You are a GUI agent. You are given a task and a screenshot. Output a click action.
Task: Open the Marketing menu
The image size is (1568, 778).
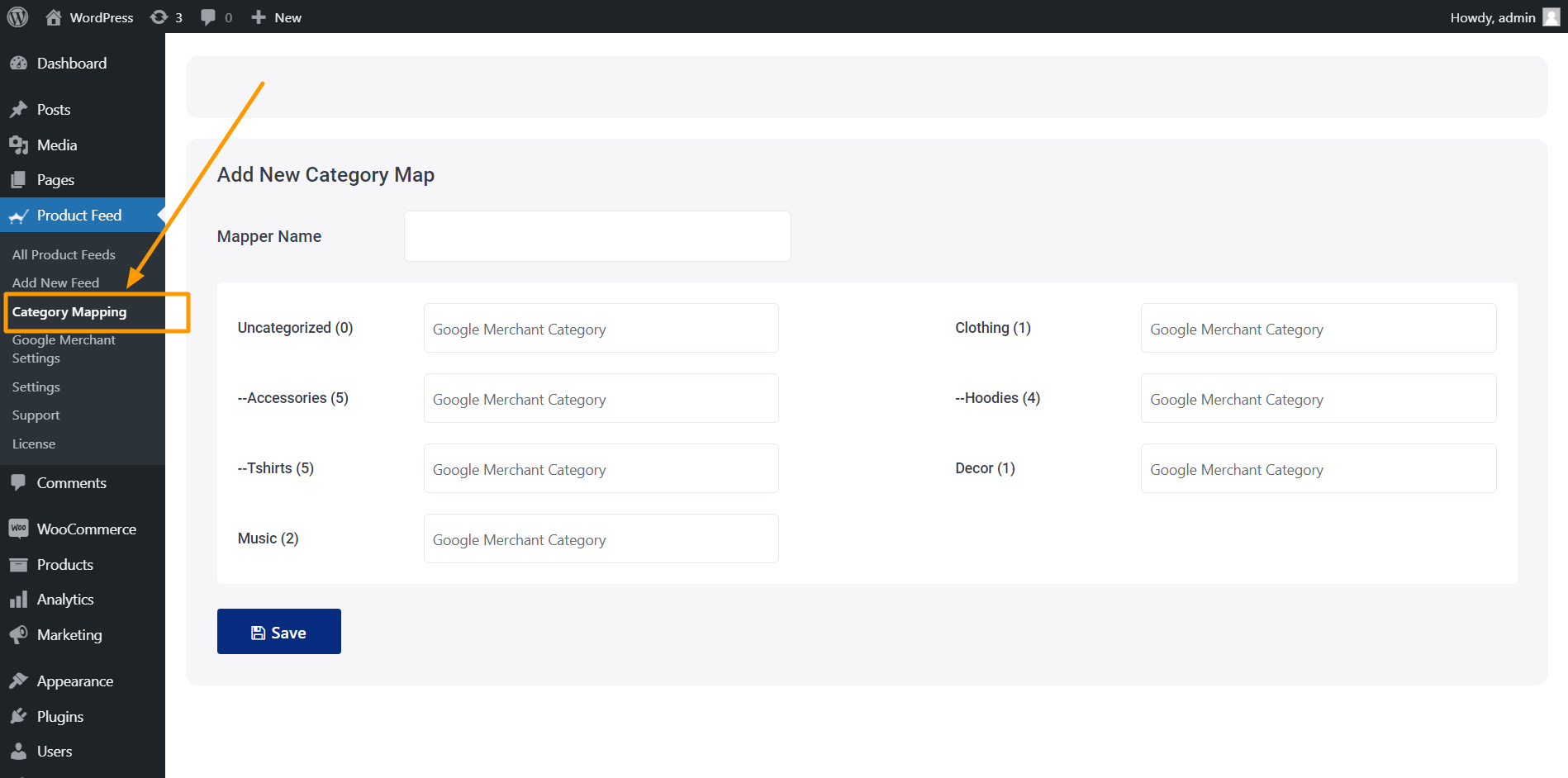(83, 635)
